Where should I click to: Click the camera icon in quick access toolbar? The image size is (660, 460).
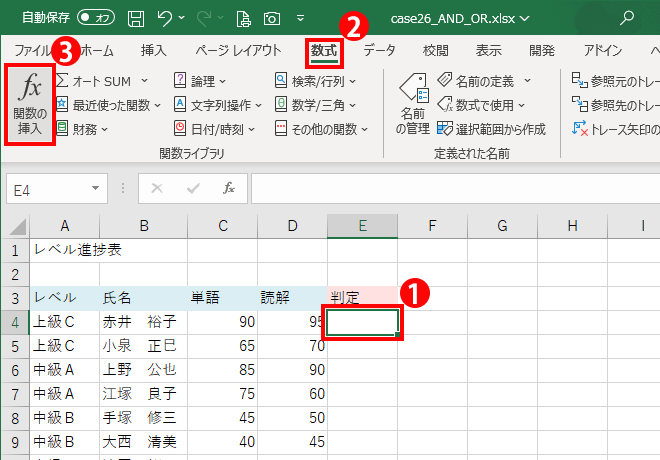point(271,18)
